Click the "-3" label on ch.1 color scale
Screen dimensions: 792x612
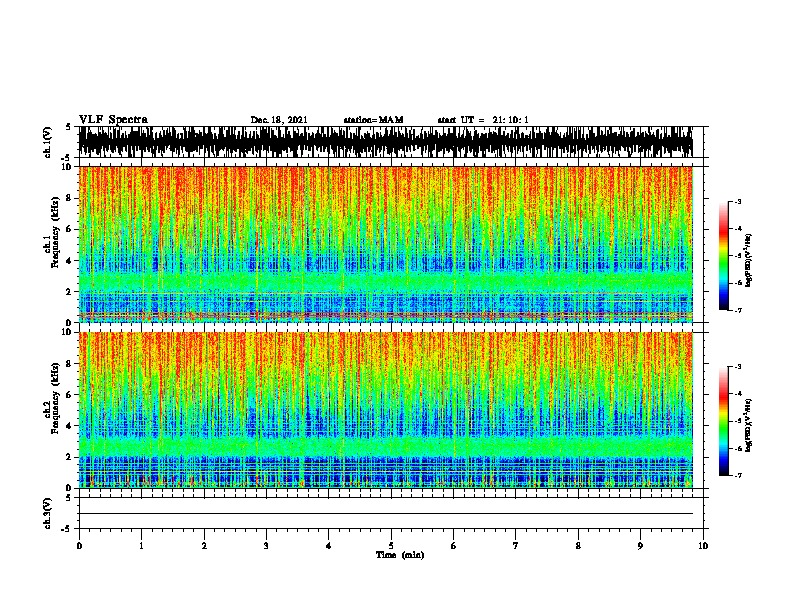coord(738,201)
